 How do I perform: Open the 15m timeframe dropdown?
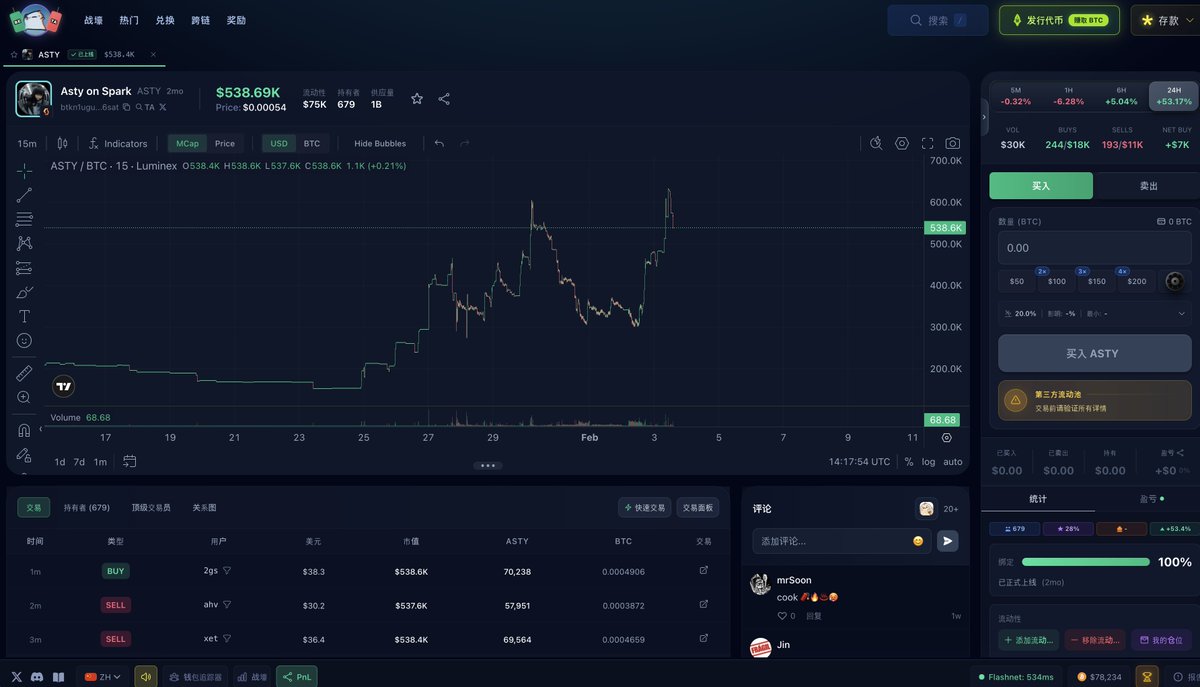27,143
